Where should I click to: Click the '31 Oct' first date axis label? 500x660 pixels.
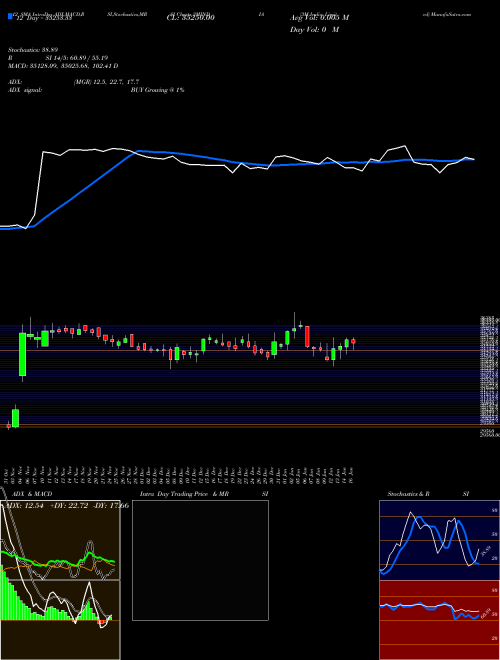click(8, 475)
